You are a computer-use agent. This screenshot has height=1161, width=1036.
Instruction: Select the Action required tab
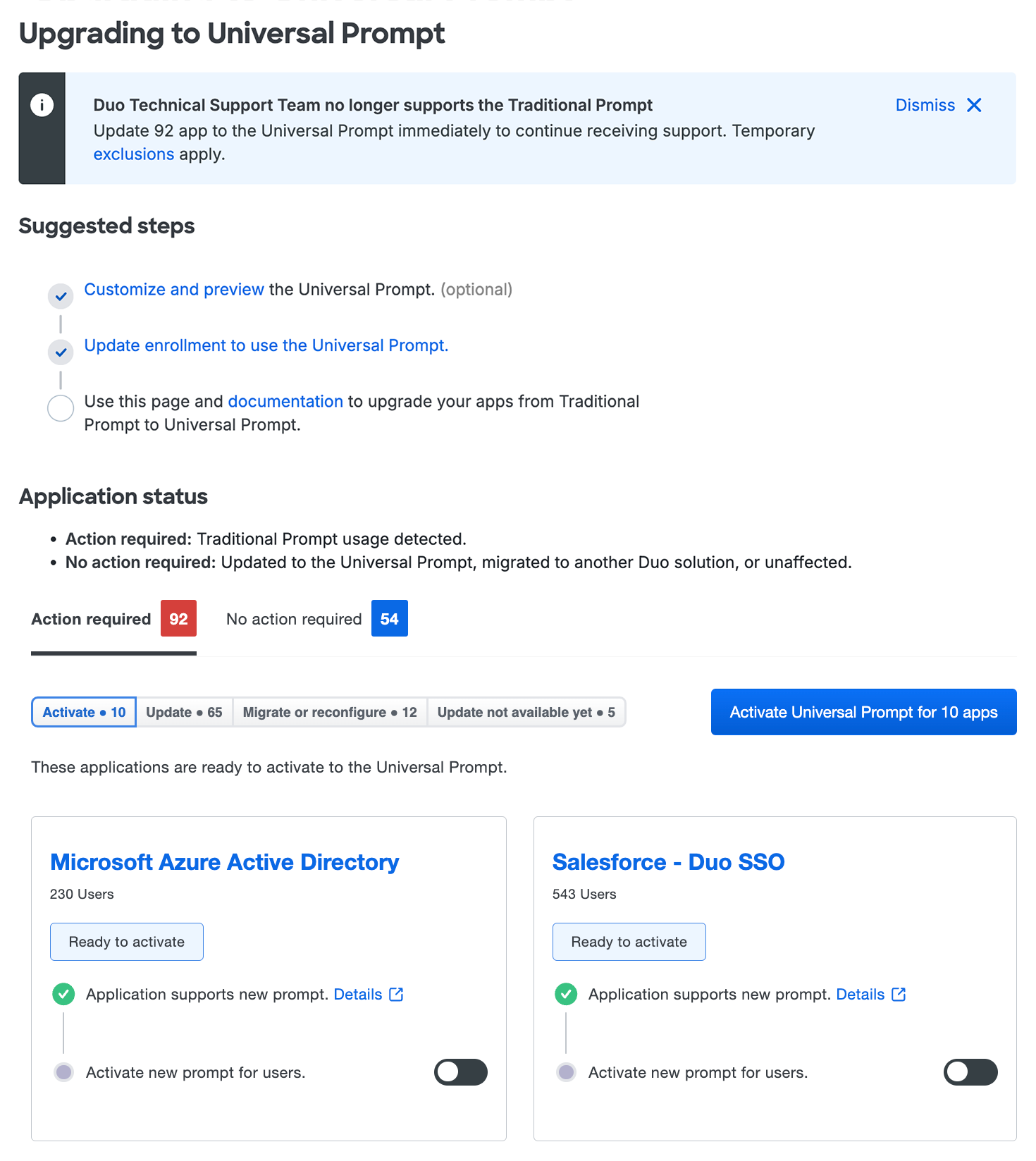[113, 619]
